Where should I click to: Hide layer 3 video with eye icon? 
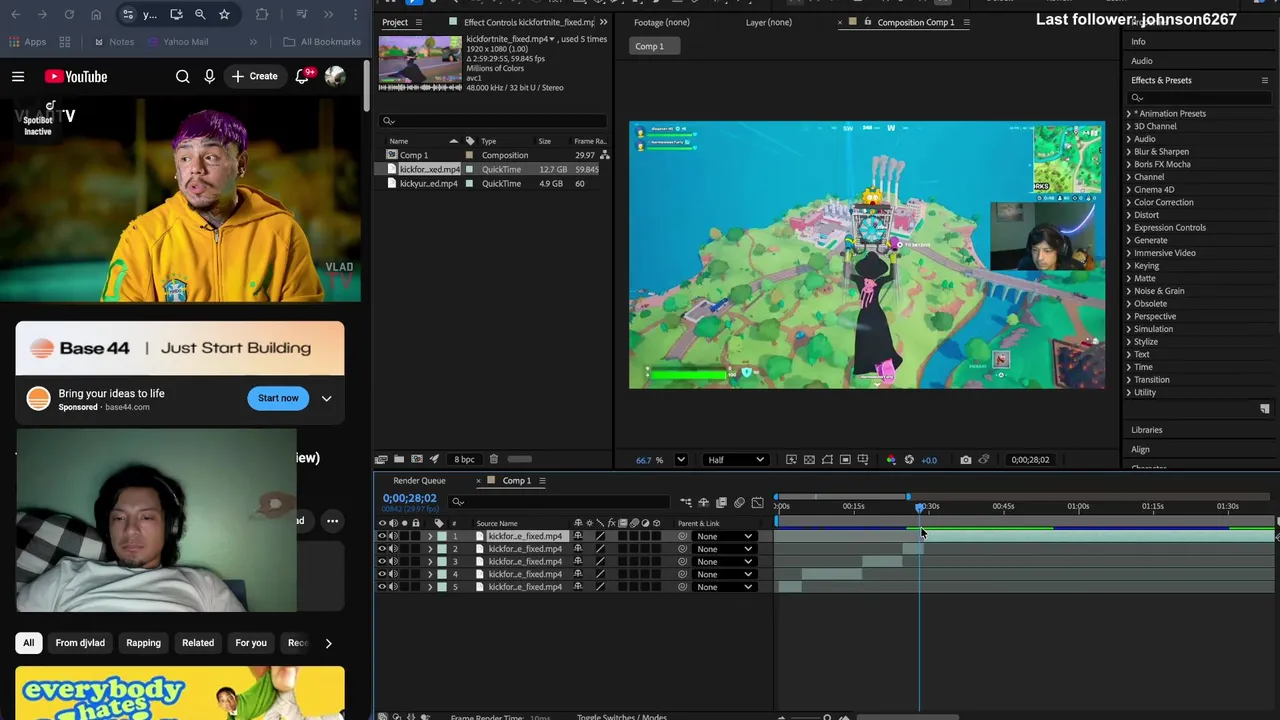[381, 561]
